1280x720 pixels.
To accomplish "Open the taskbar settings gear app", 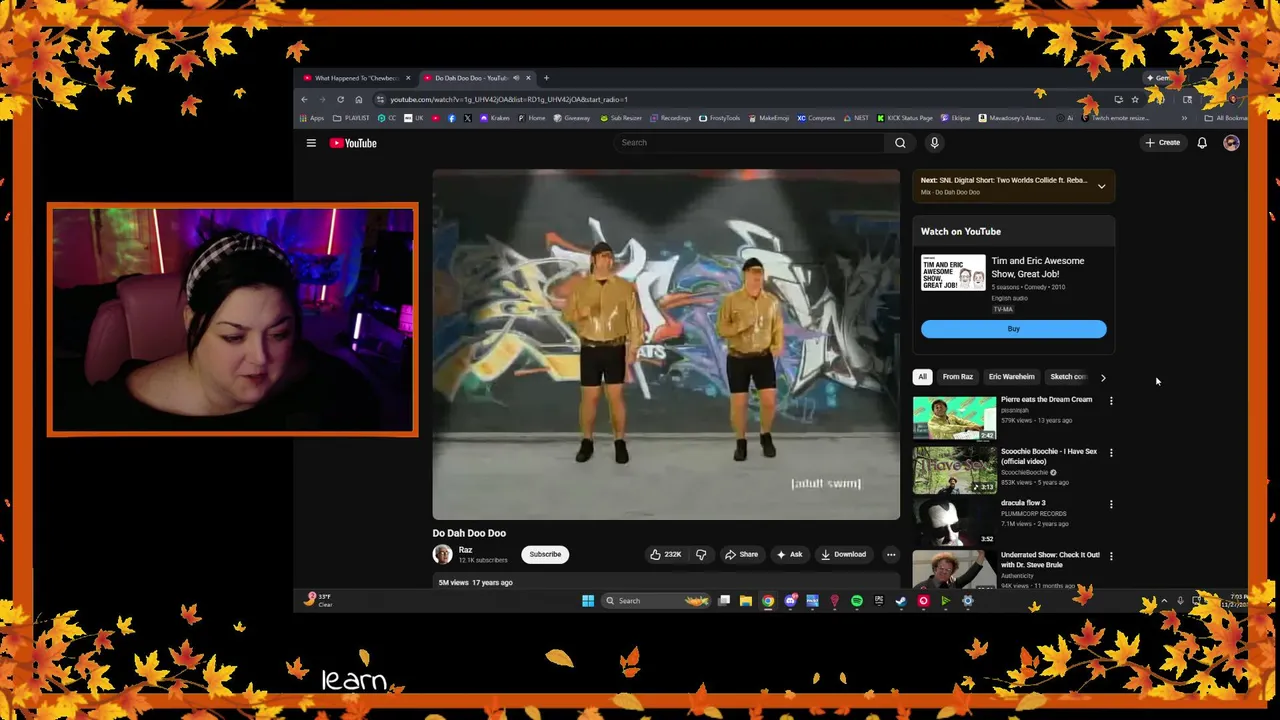I will 967,601.
